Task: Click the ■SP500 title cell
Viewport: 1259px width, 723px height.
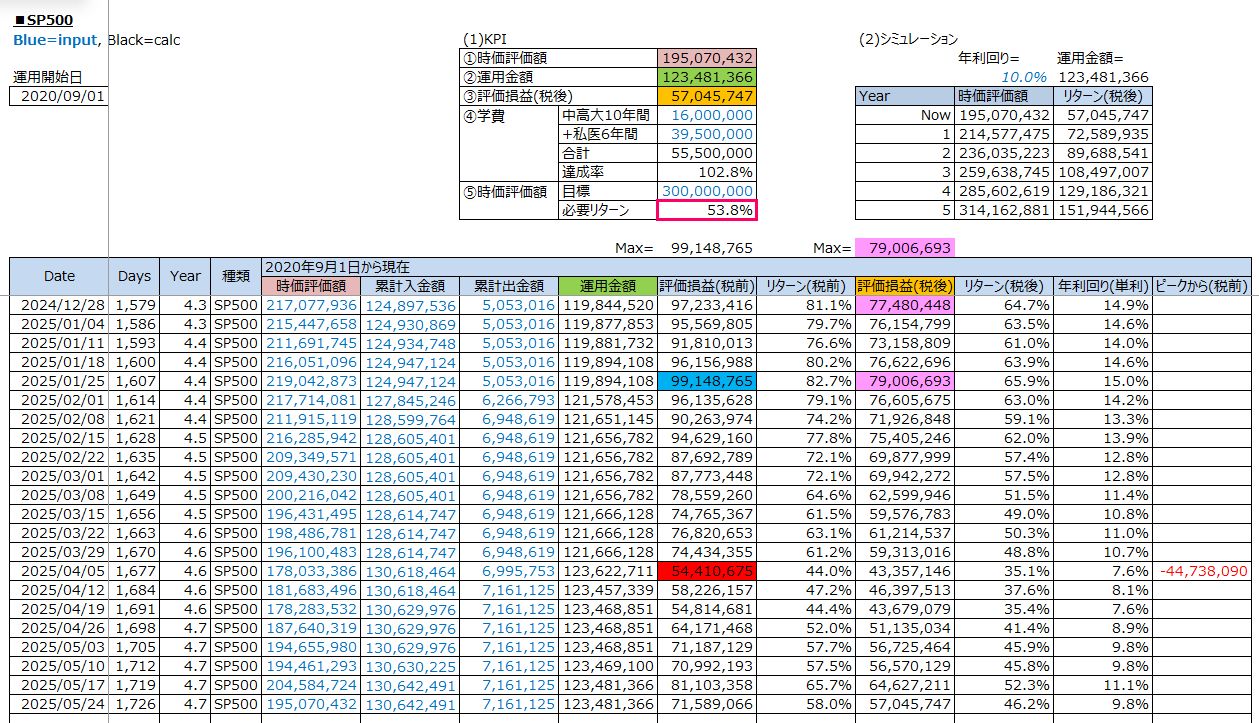Action: [x=44, y=20]
